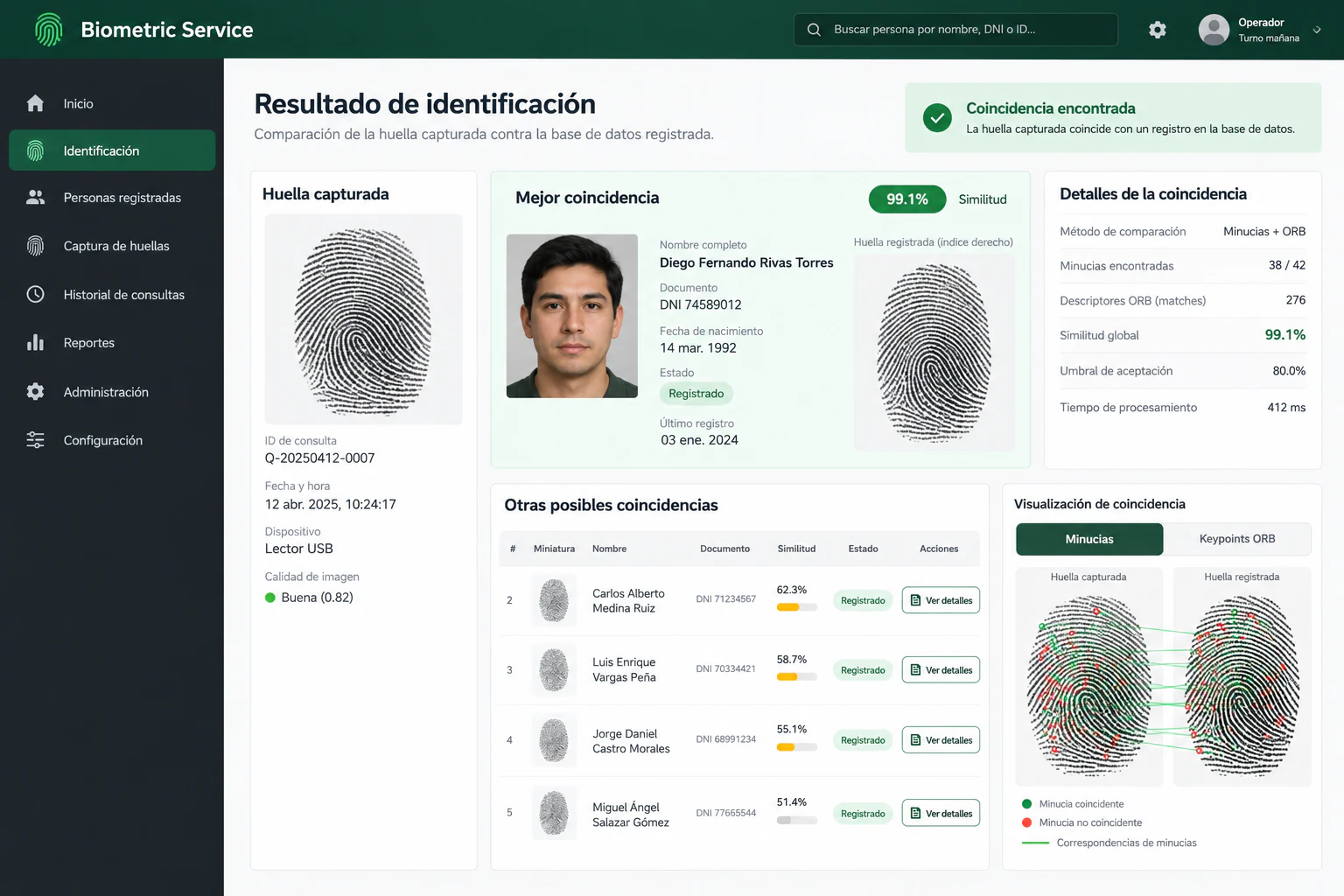Expand the Operador account dropdown arrow

[x=1317, y=30]
